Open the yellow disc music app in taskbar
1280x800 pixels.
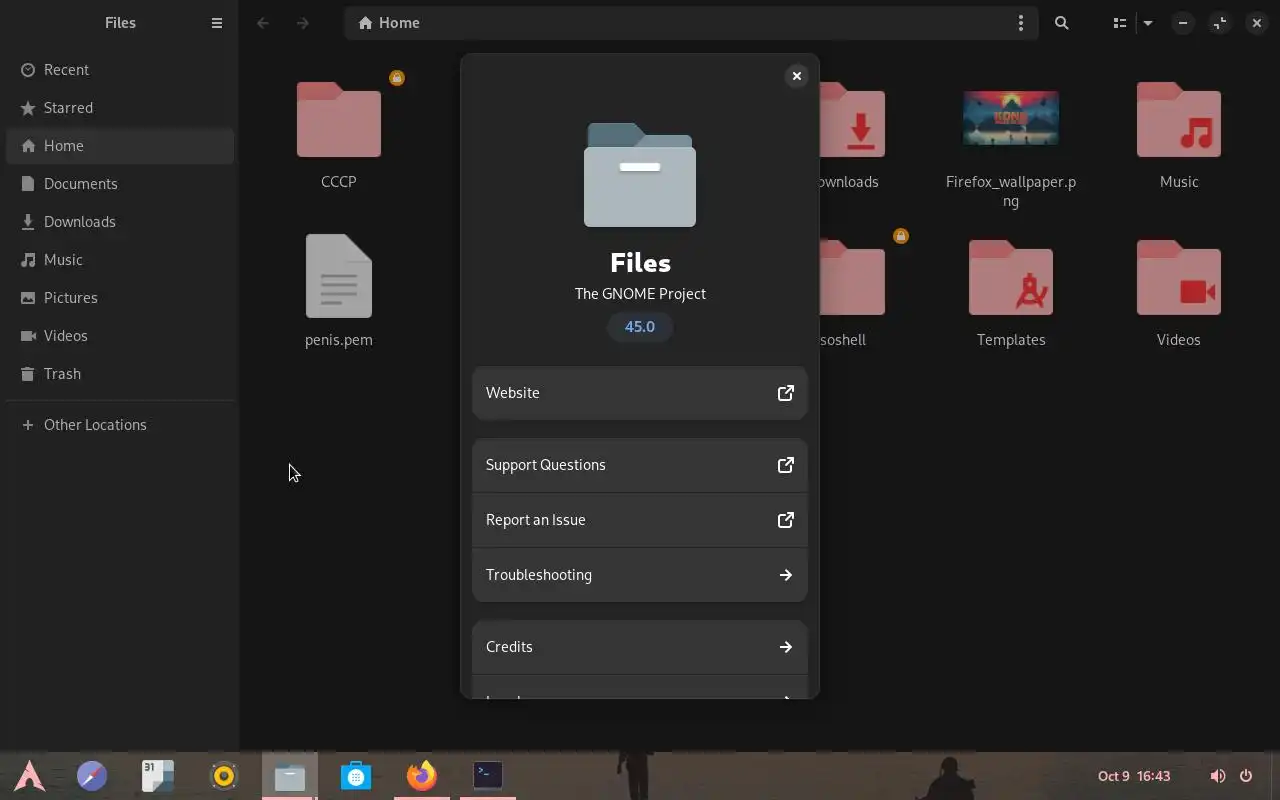[224, 775]
